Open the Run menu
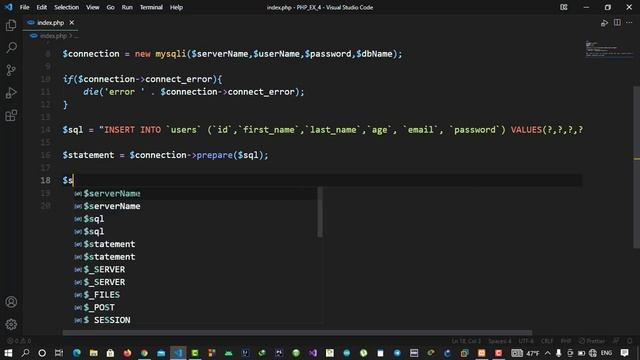Screen dimensions: 640x360 point(127,7)
